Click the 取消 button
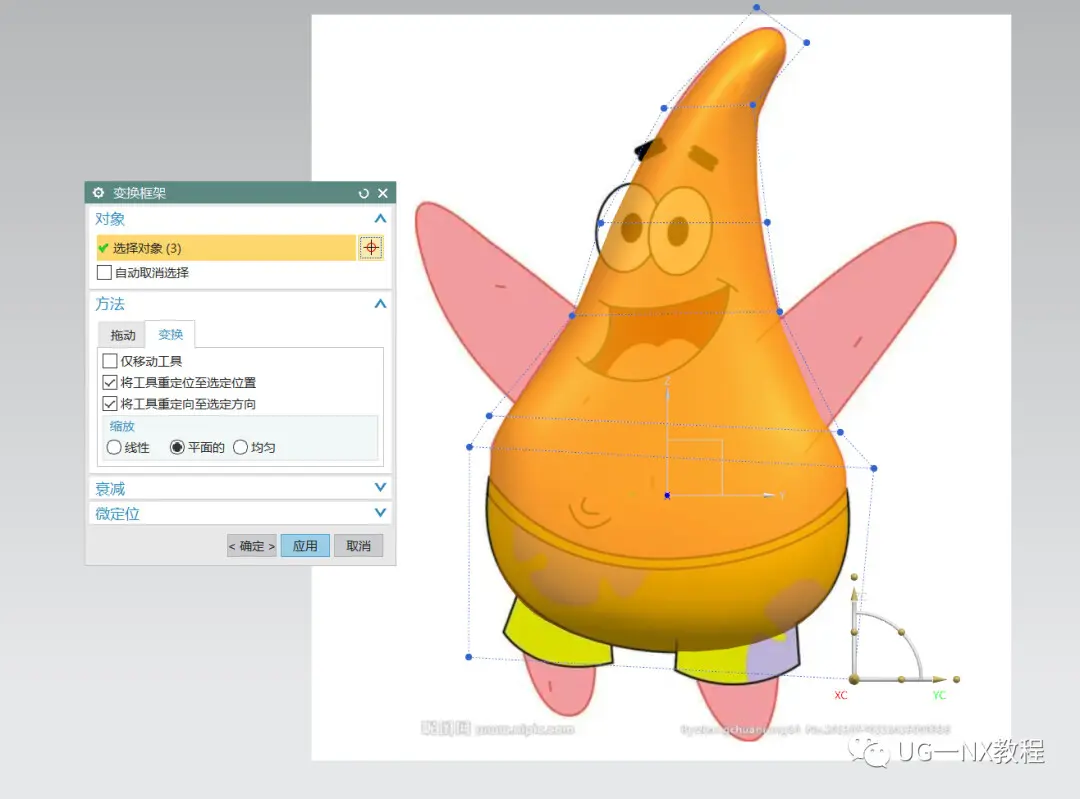Image resolution: width=1080 pixels, height=799 pixels. tap(358, 546)
